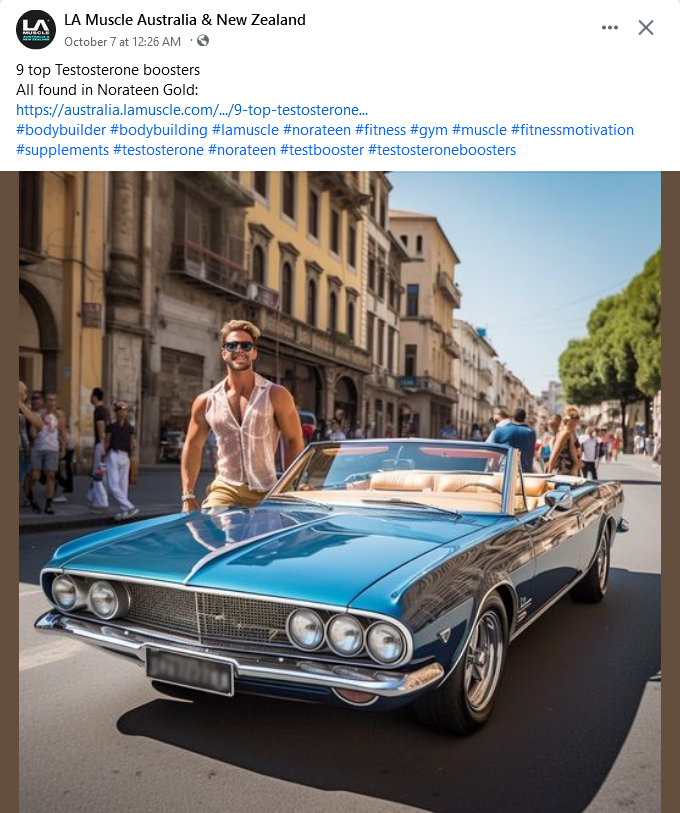This screenshot has height=813, width=680.
Task: Open the #testbooster hashtag
Action: click(x=322, y=150)
